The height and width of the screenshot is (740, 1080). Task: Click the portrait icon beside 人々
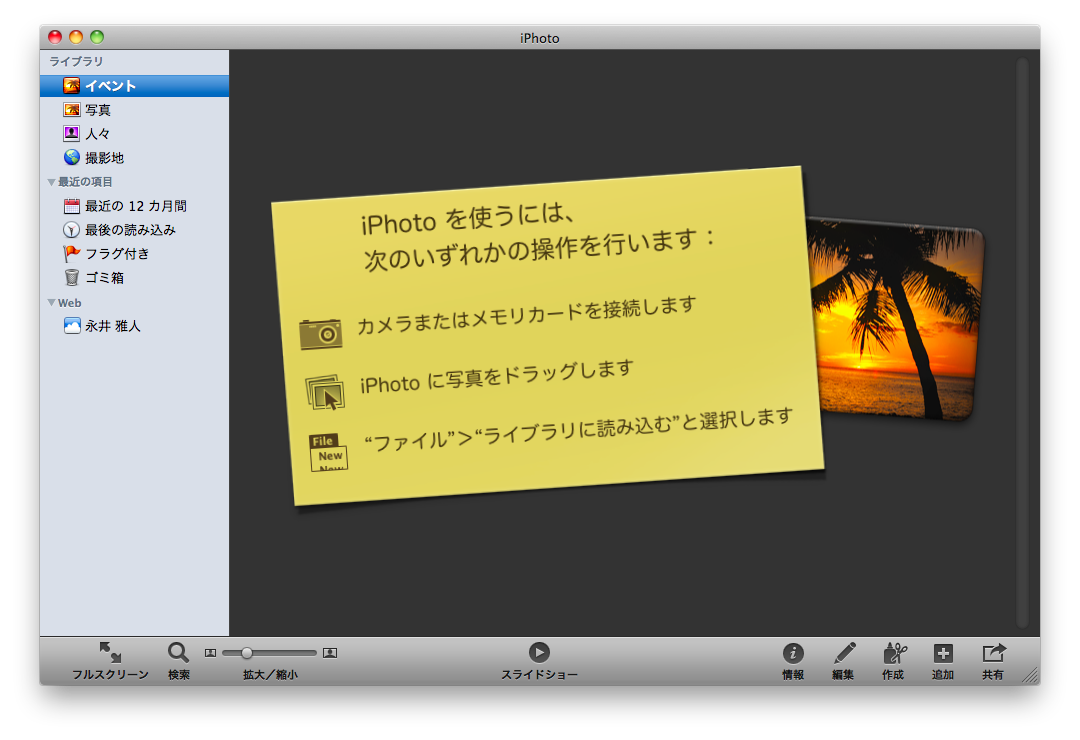coord(72,134)
